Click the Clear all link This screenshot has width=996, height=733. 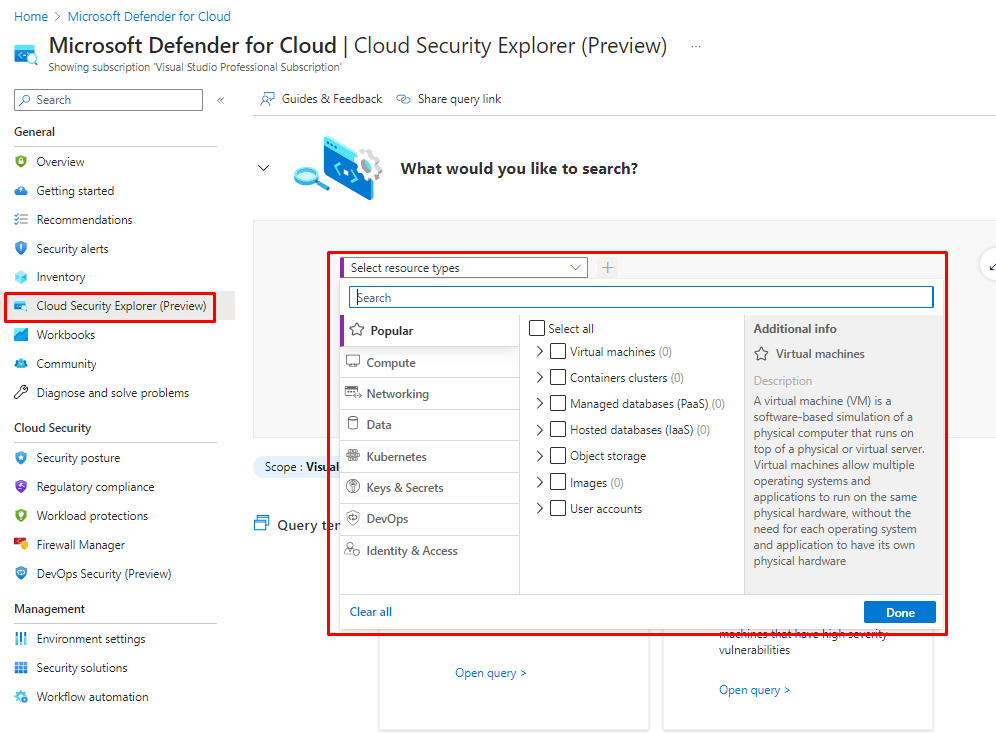[x=371, y=612]
